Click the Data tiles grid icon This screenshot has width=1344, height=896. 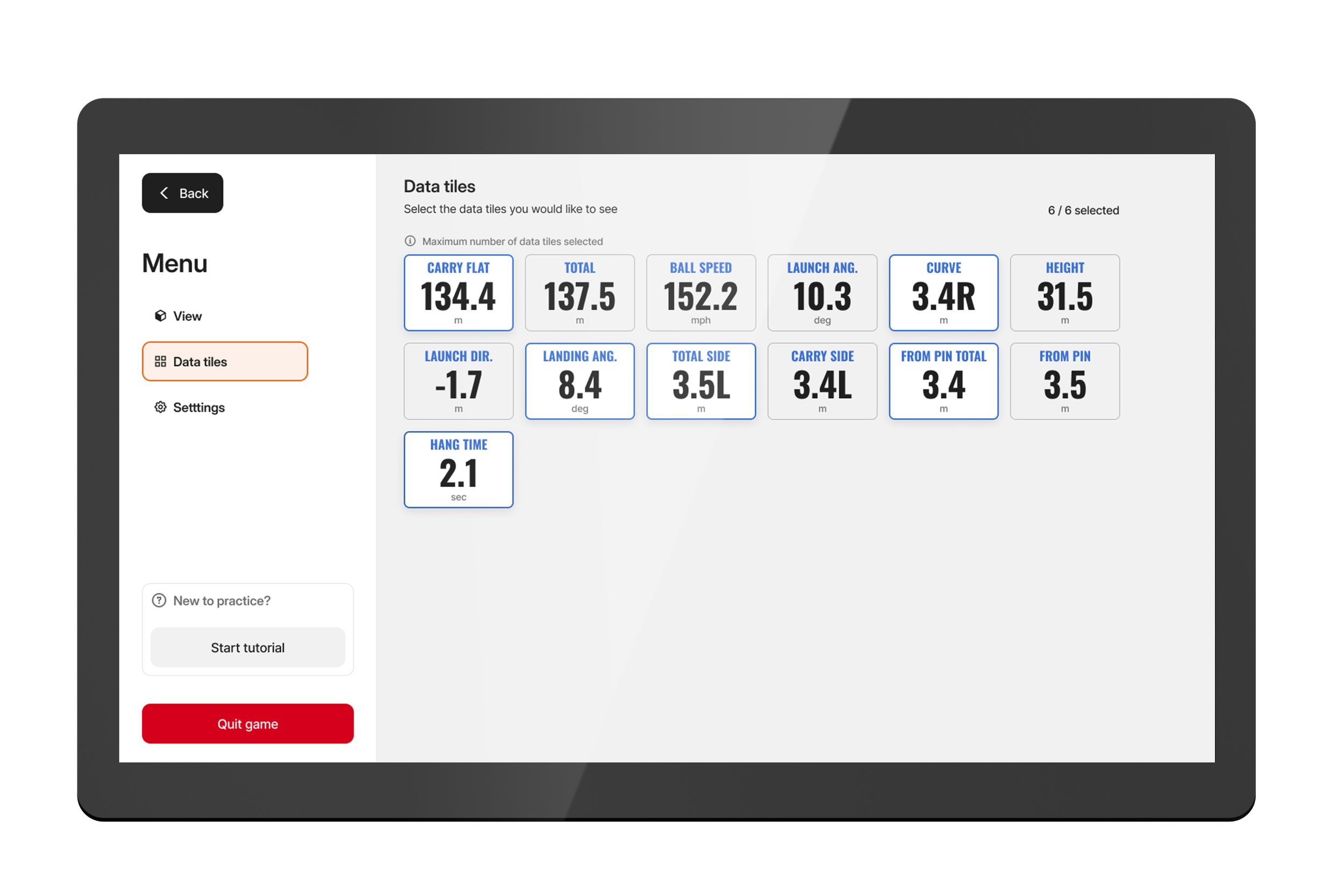(161, 362)
